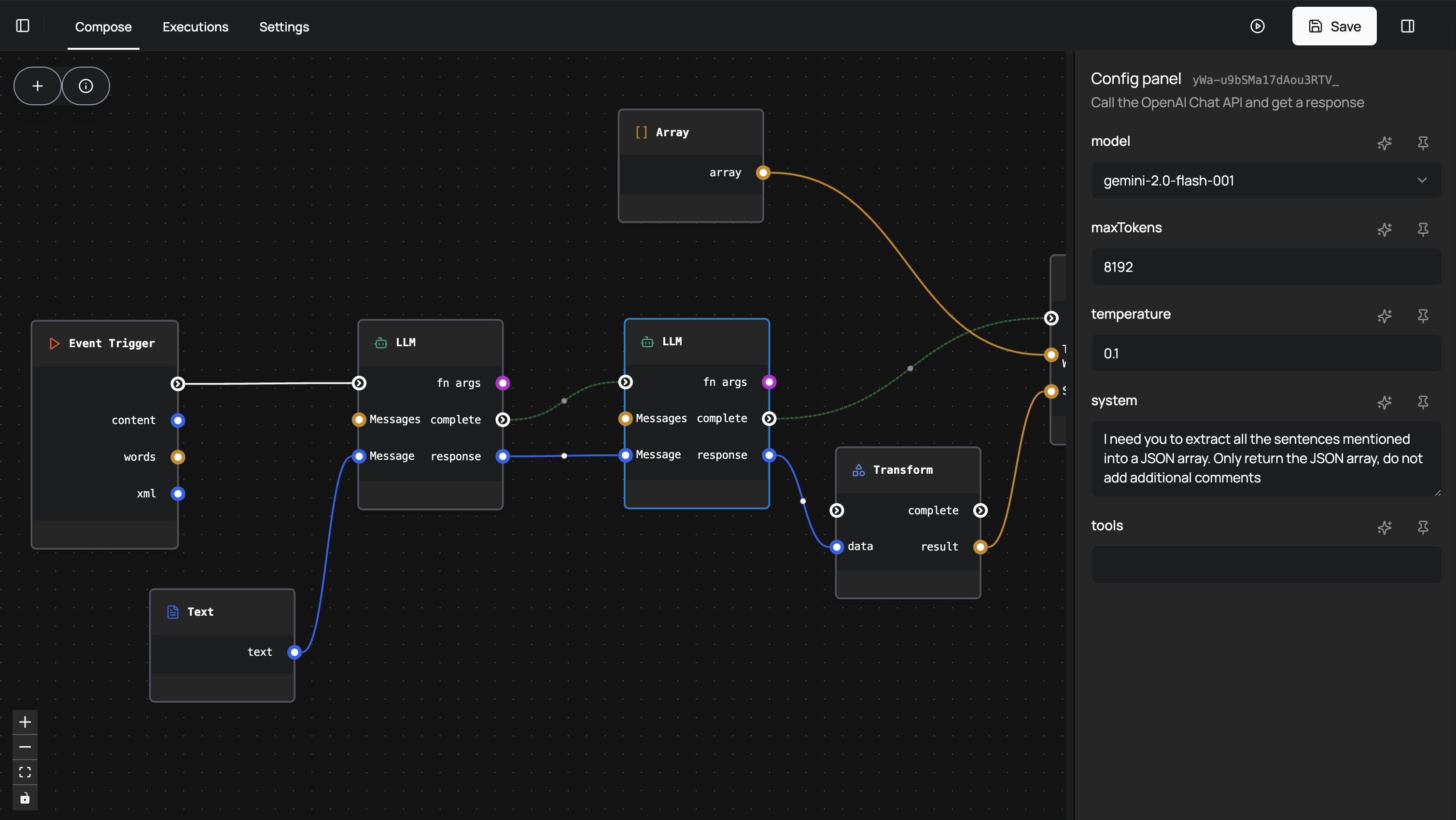Image resolution: width=1456 pixels, height=820 pixels.
Task: Open the zoom-in control on the canvas
Action: (x=25, y=721)
